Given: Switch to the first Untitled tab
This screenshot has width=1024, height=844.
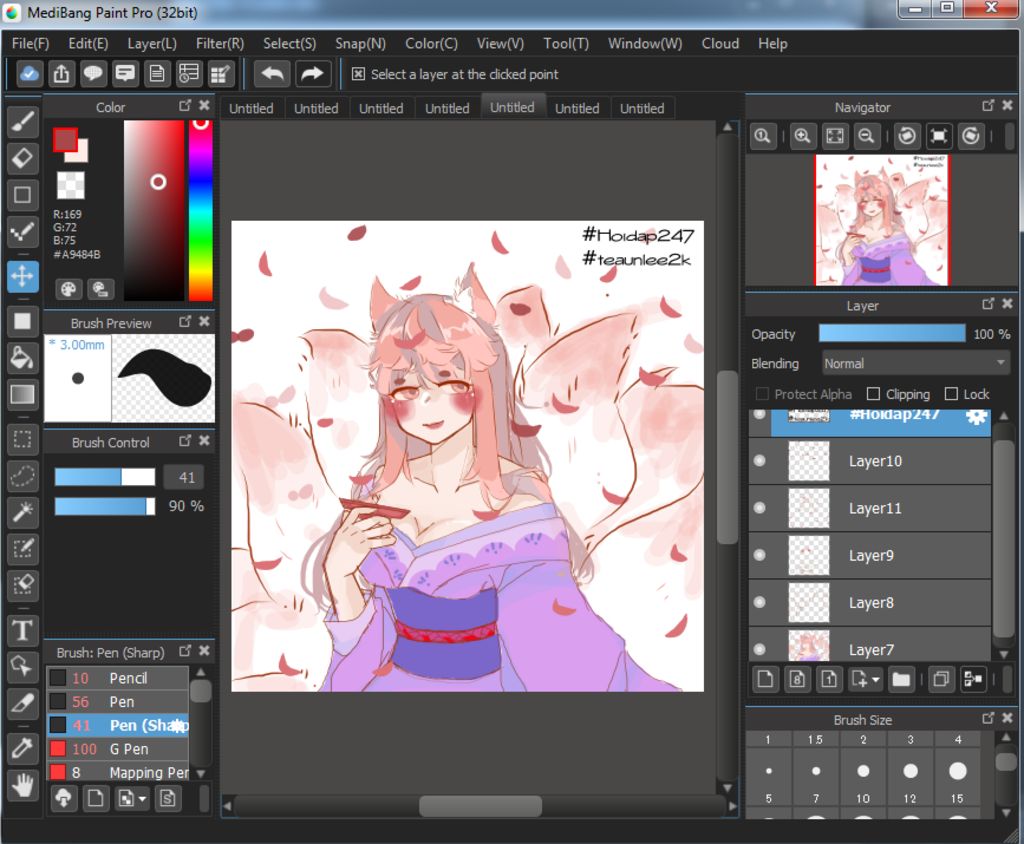Looking at the screenshot, I should (x=251, y=108).
